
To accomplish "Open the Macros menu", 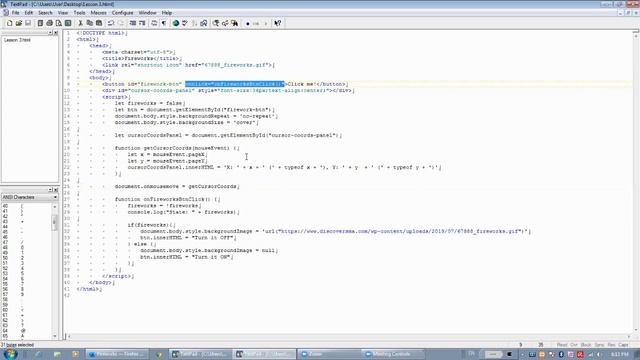I will 98,13.
